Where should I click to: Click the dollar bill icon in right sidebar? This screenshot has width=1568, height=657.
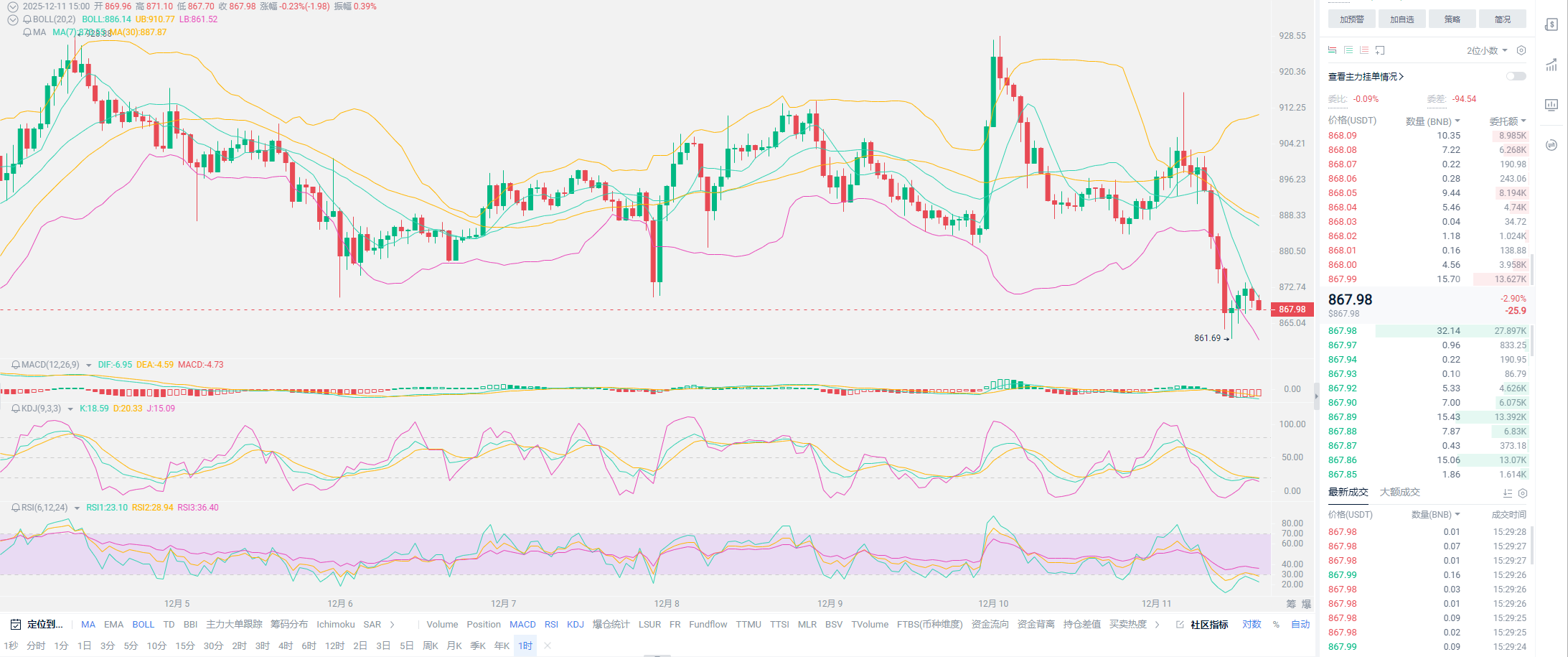(1551, 24)
